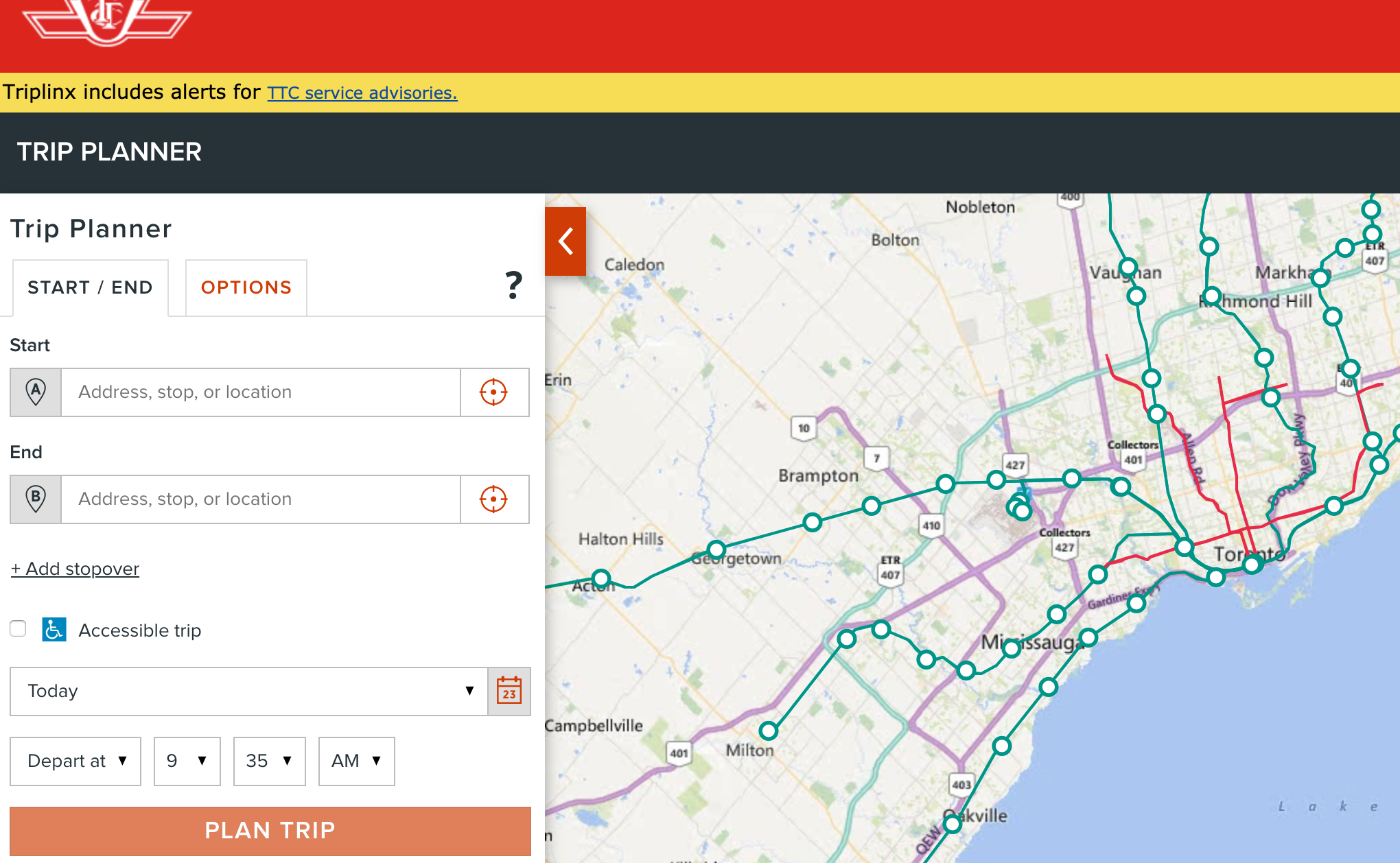Switch to the OPTIONS tab
The width and height of the screenshot is (1400, 863).
pos(246,288)
